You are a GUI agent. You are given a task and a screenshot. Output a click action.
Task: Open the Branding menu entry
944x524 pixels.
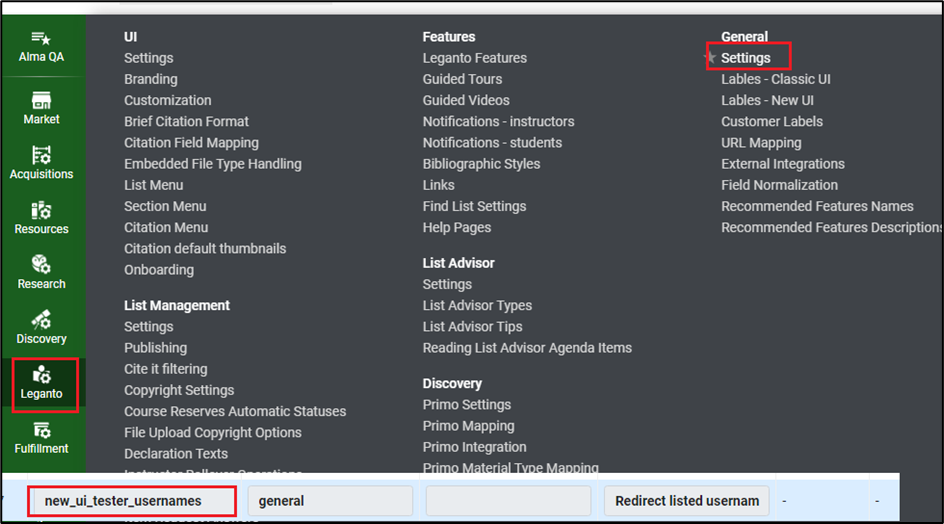151,79
